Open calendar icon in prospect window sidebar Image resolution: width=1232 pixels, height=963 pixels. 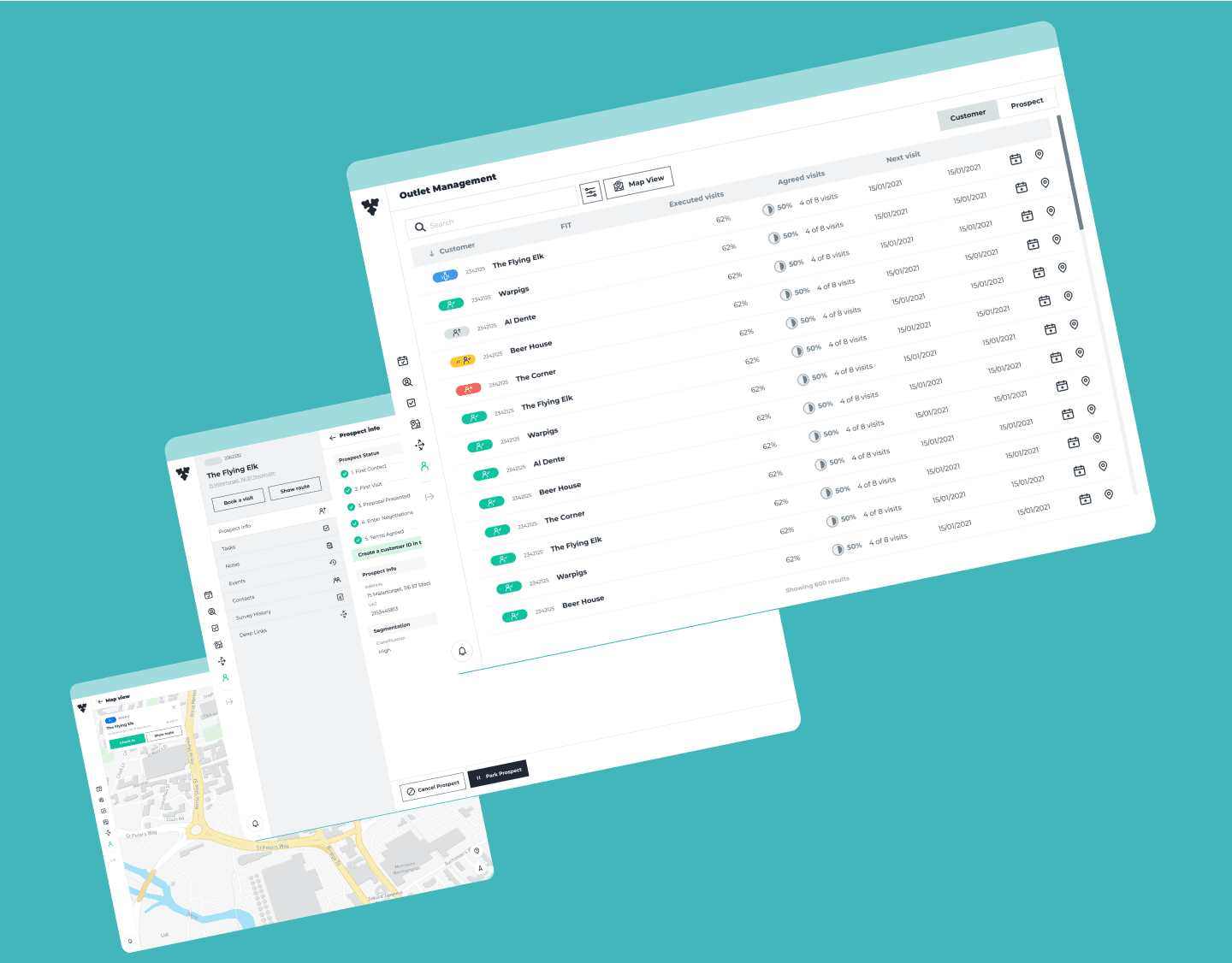tap(208, 594)
